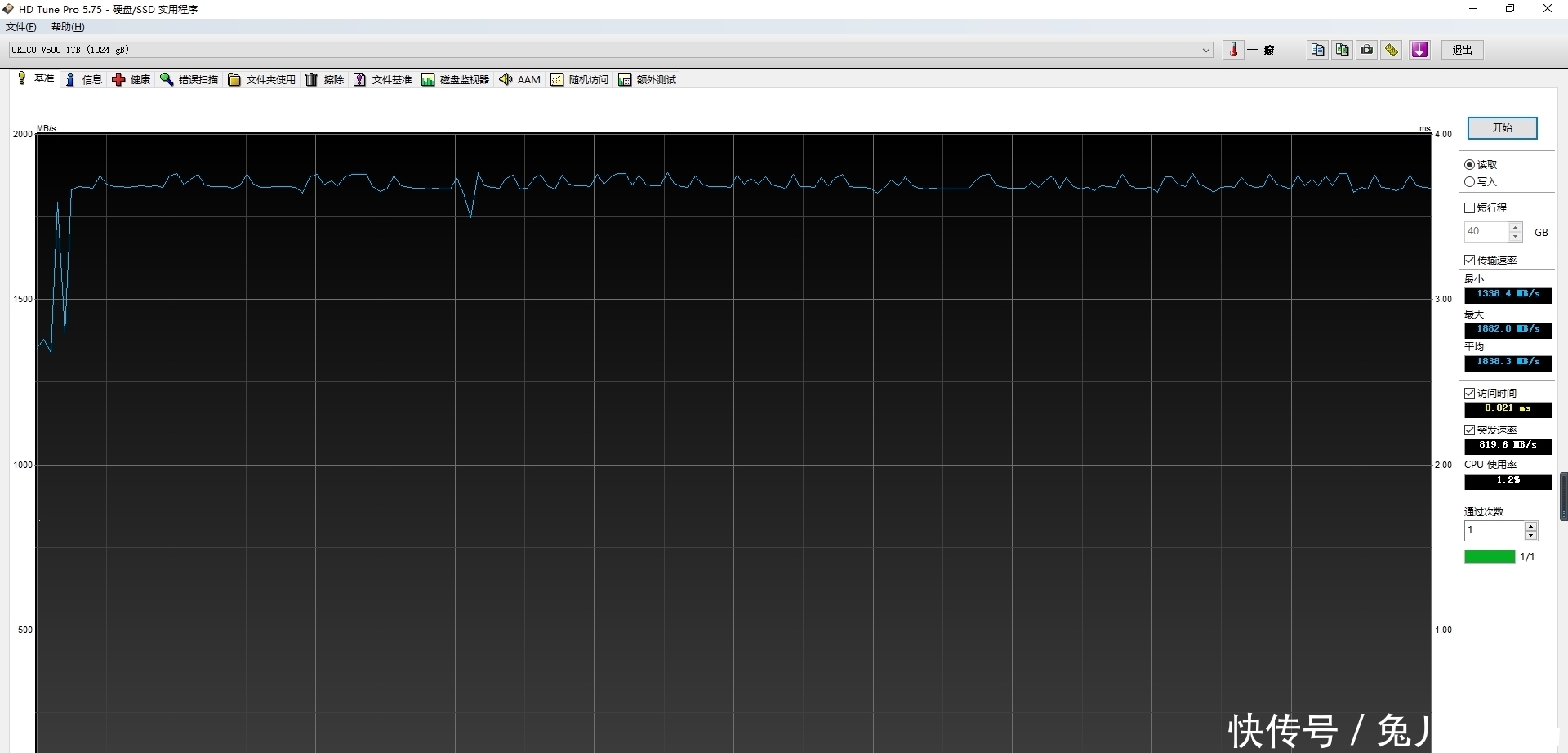This screenshot has height=753, width=1568.
Task: Open the AAM tab
Action: 519,79
